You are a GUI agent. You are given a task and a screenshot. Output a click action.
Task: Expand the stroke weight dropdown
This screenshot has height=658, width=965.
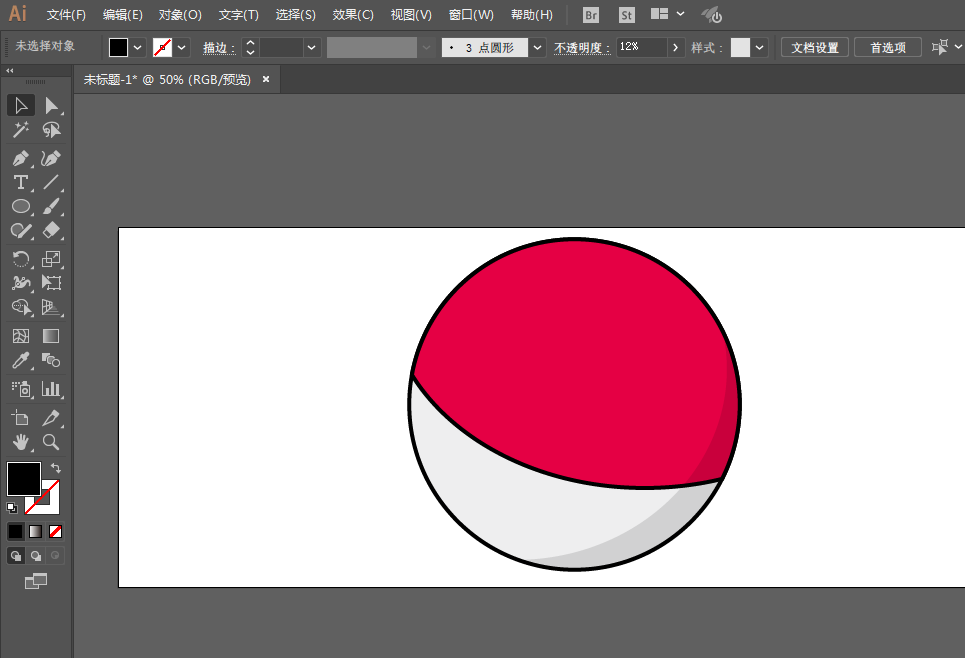[x=312, y=47]
